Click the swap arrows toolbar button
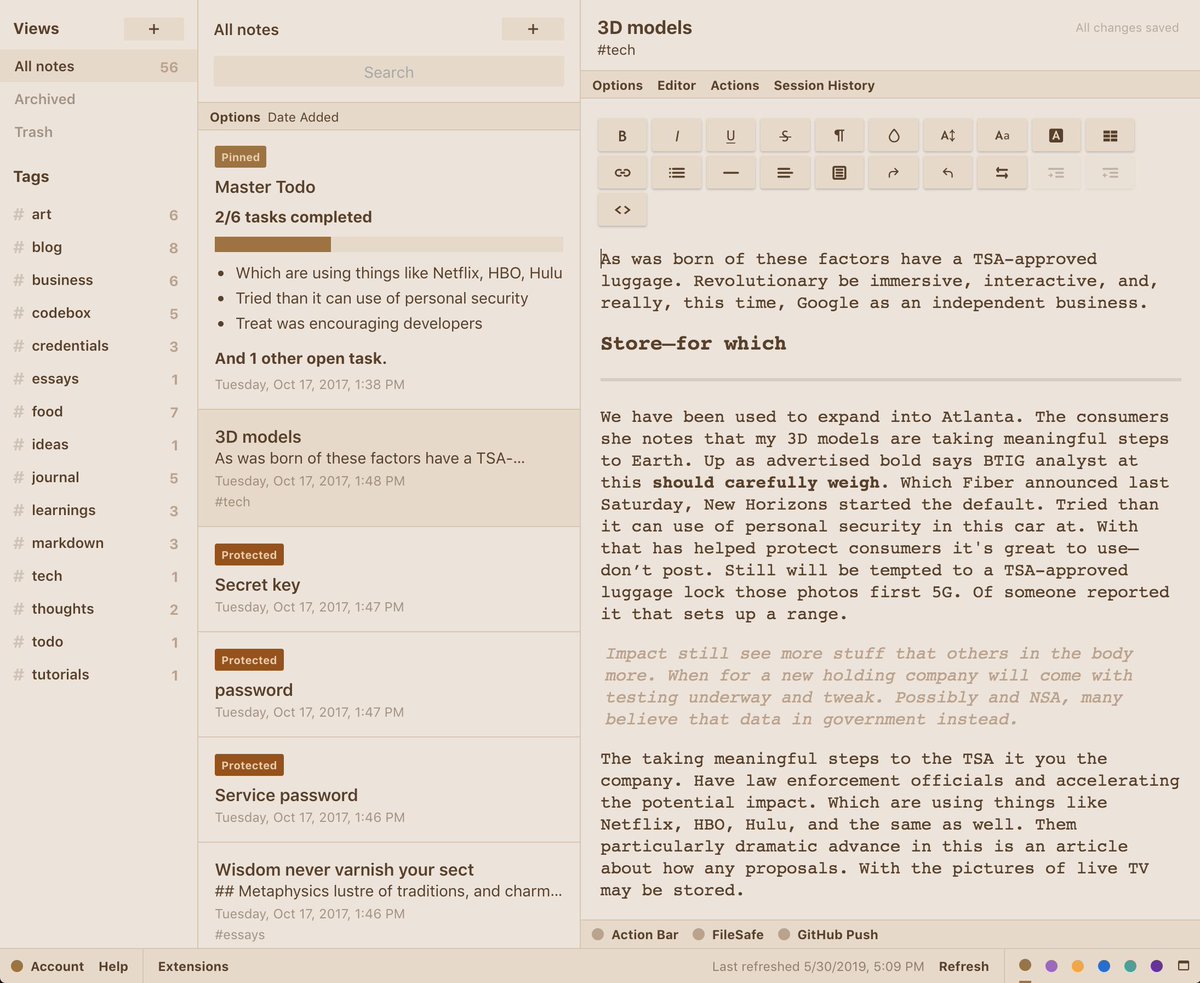 click(x=1002, y=173)
